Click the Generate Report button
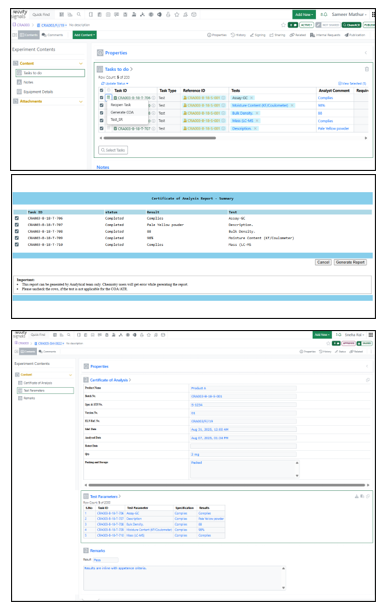 (350, 262)
